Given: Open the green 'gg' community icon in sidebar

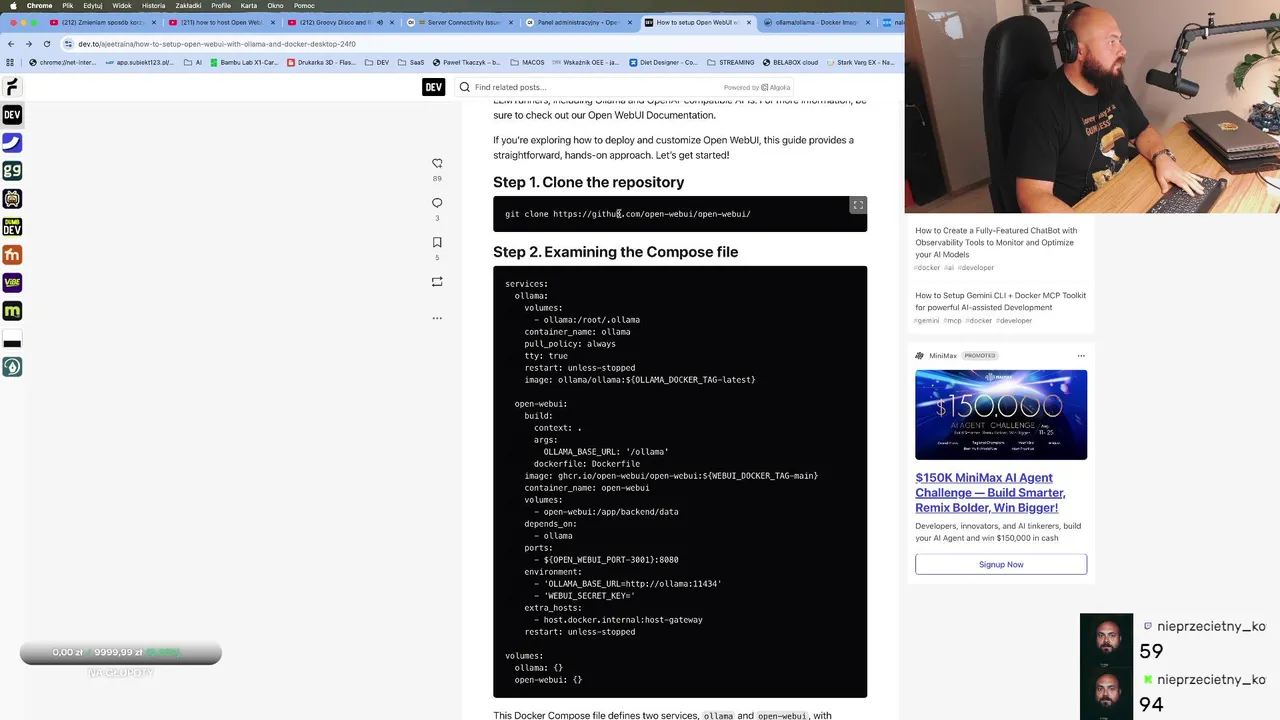Looking at the screenshot, I should tap(12, 171).
